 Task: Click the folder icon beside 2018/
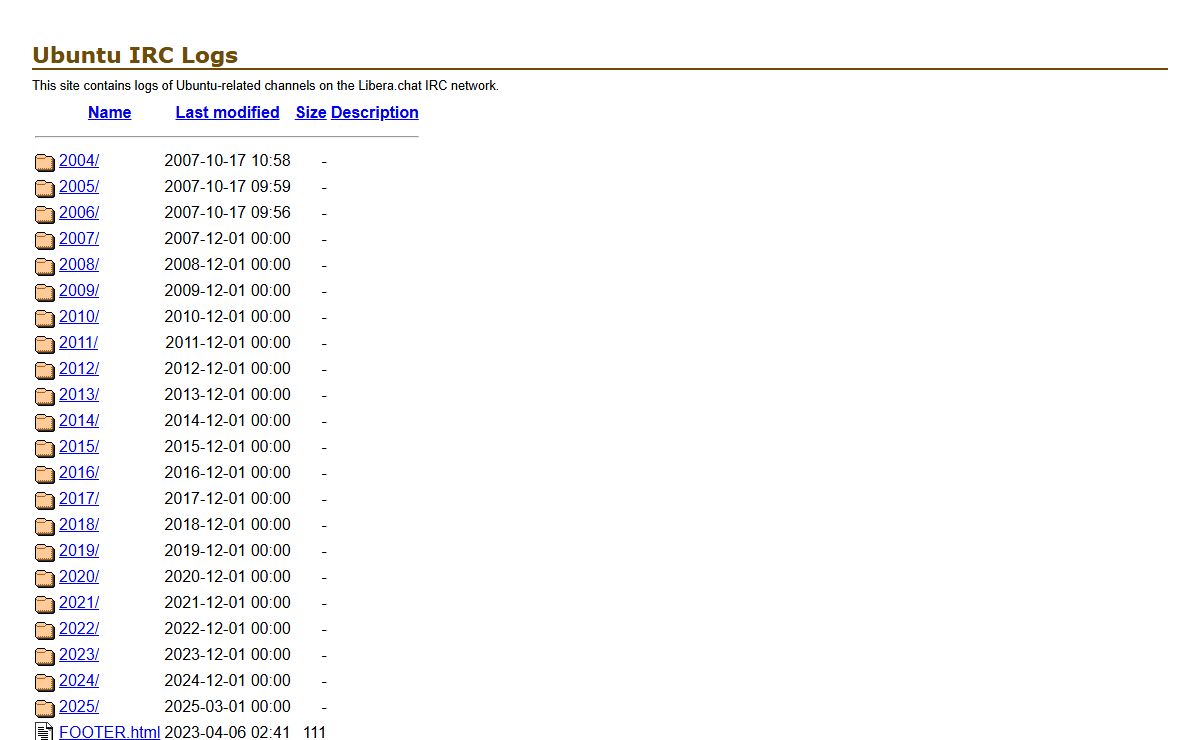(45, 526)
